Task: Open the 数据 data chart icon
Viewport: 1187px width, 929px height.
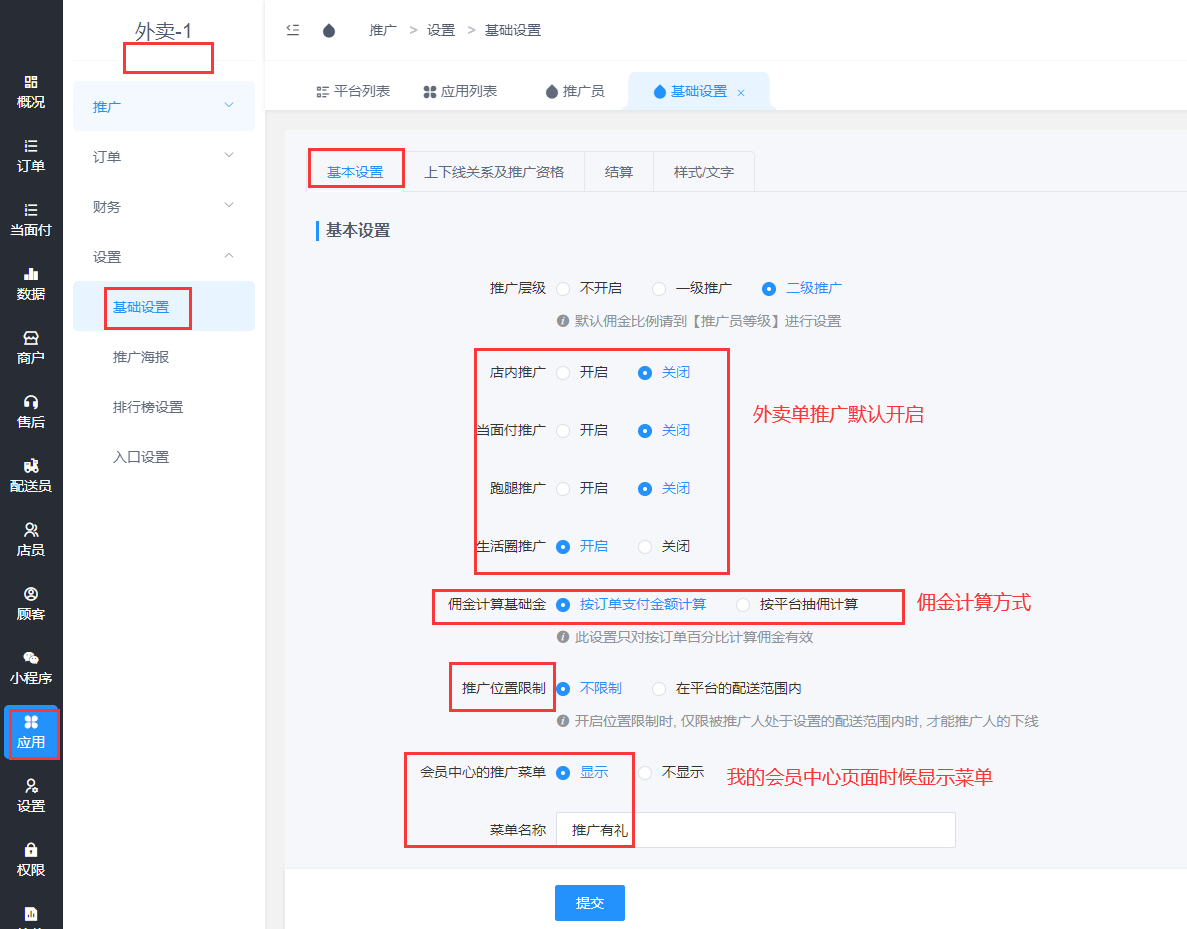Action: [x=30, y=284]
